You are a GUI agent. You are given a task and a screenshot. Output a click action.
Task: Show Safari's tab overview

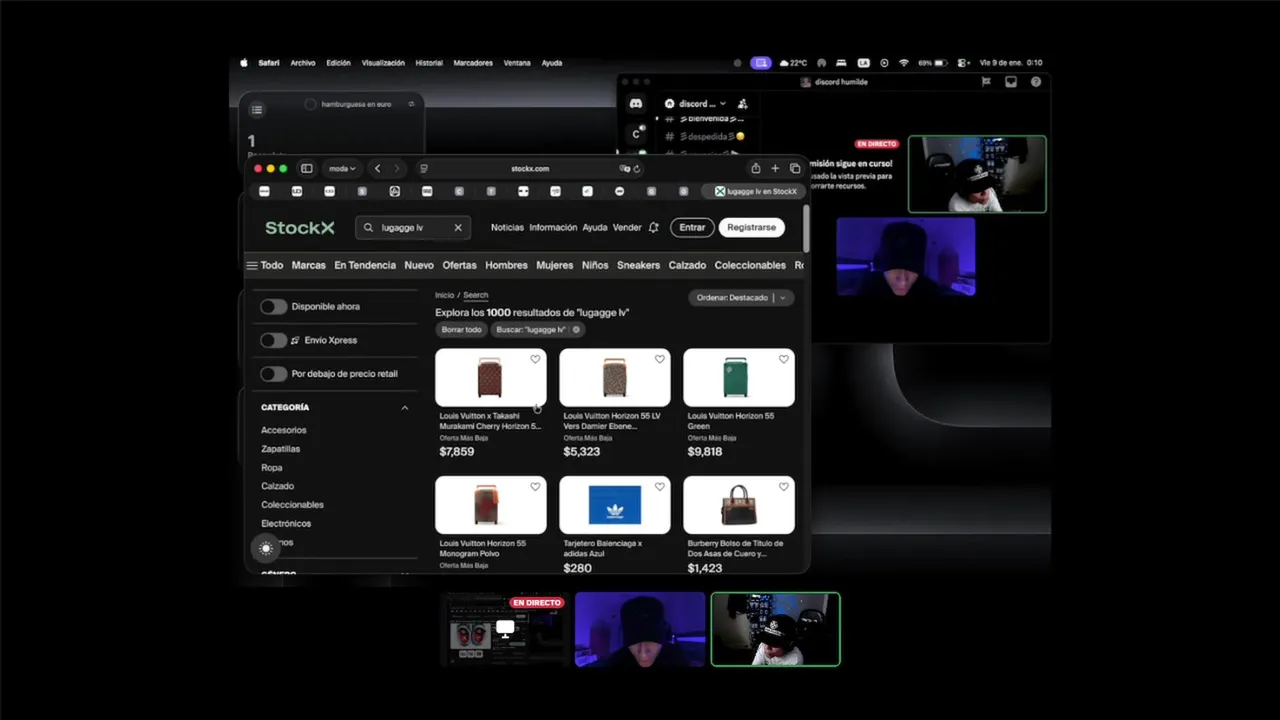[795, 169]
